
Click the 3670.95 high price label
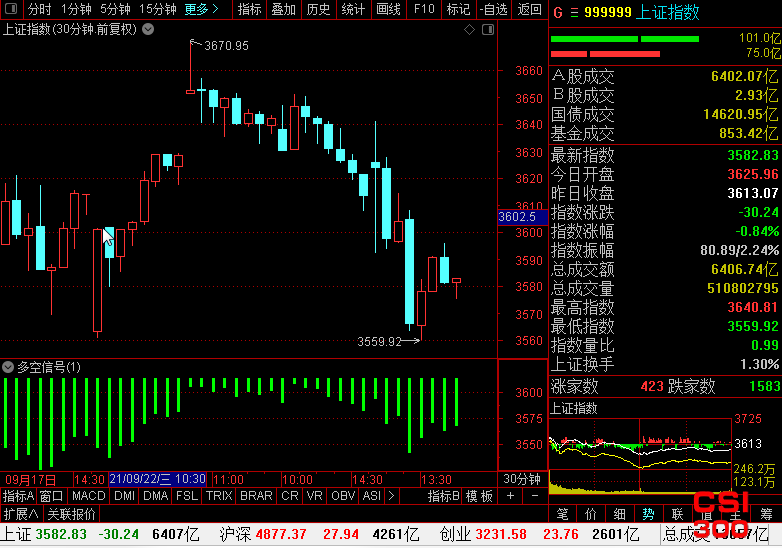tap(226, 46)
